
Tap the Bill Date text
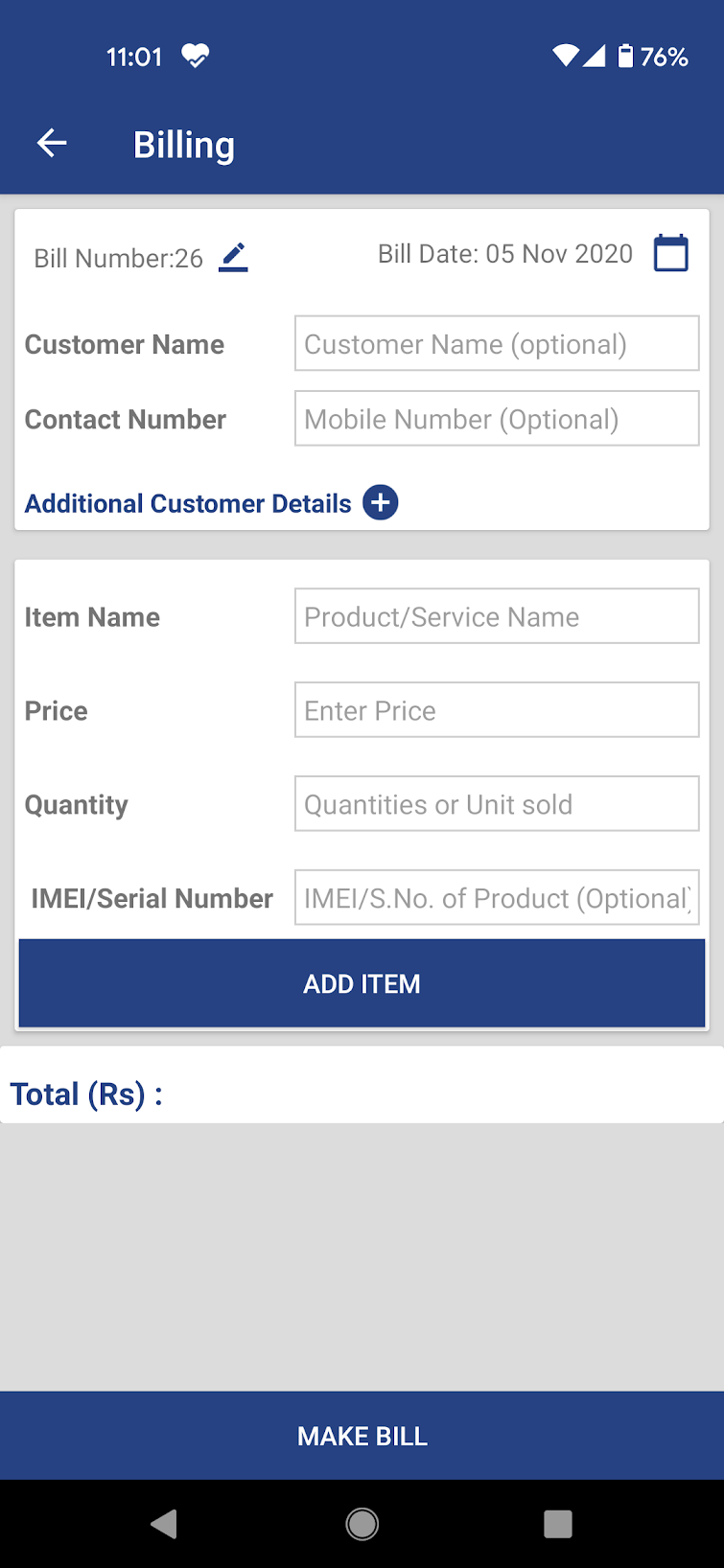click(x=504, y=254)
